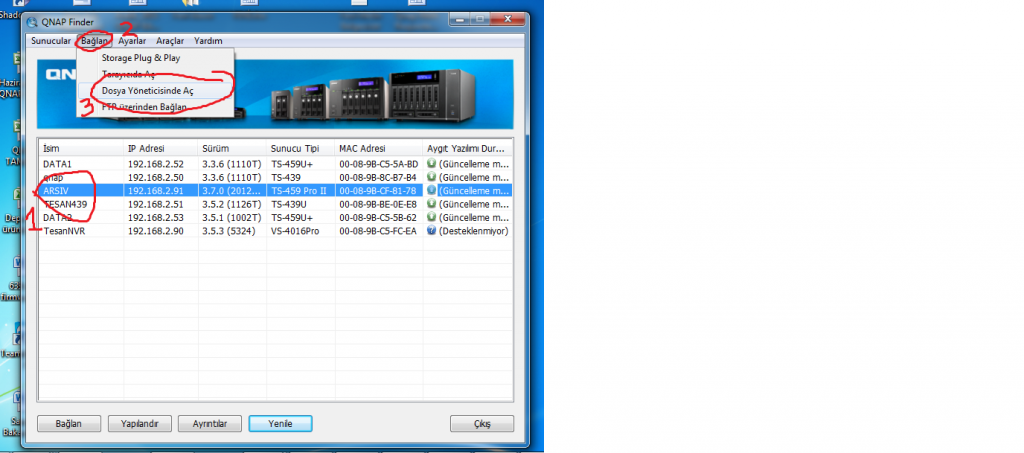The height and width of the screenshot is (453, 1024).
Task: Click version 3.5.2 (1126T) cell
Action: [x=231, y=204]
